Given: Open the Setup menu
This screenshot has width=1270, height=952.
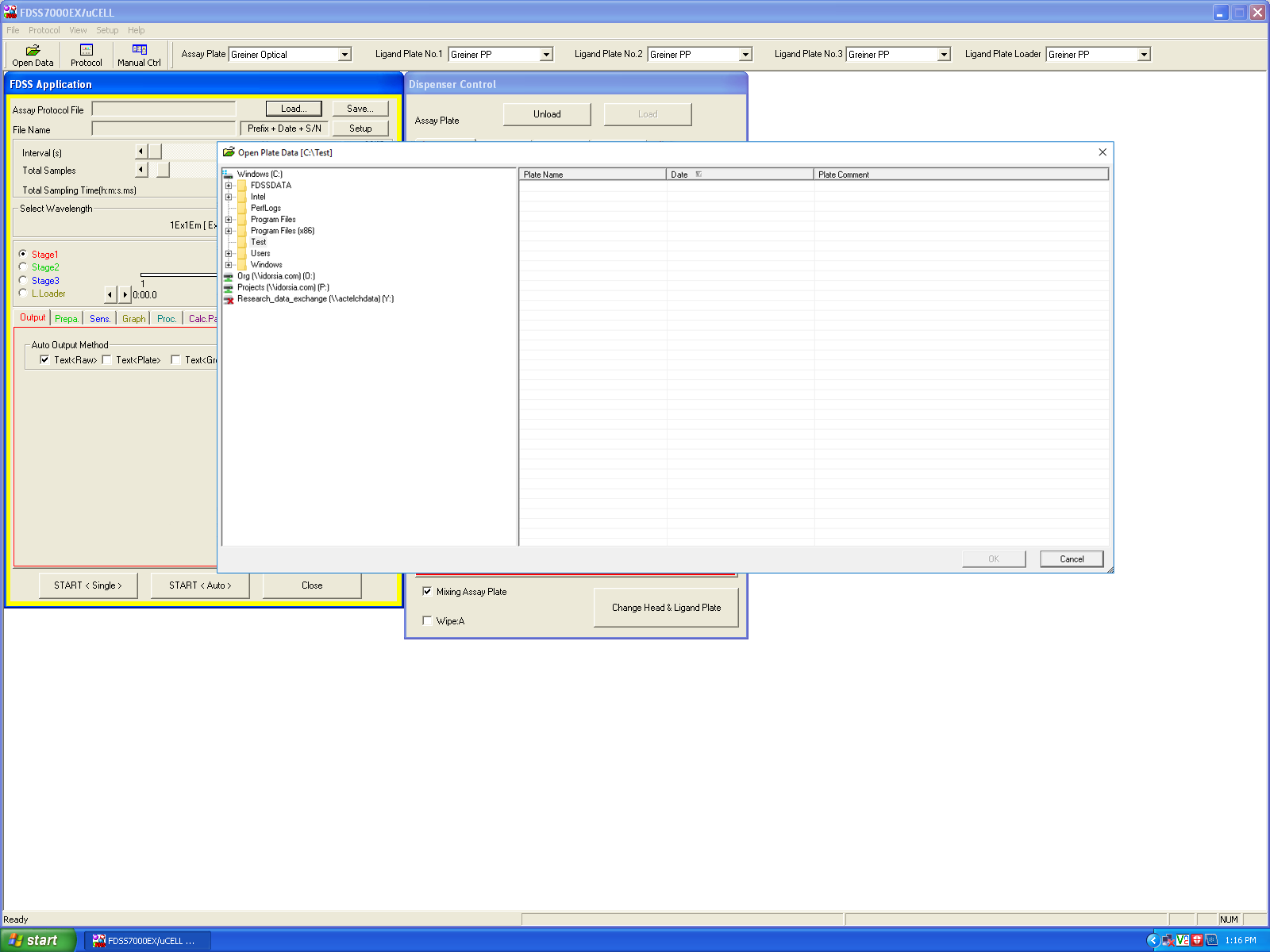Looking at the screenshot, I should point(107,30).
